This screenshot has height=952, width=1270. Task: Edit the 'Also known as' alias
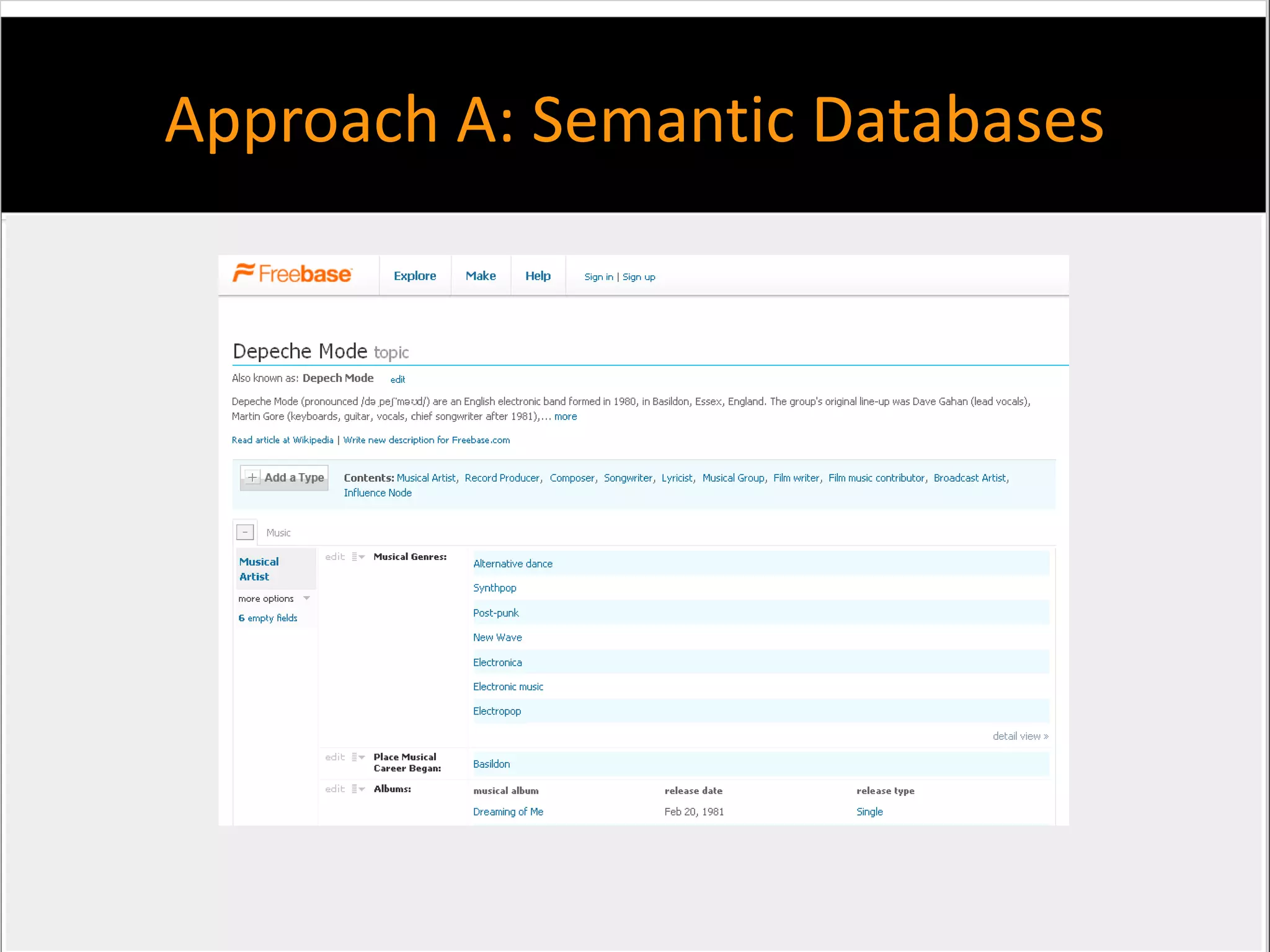tap(397, 380)
